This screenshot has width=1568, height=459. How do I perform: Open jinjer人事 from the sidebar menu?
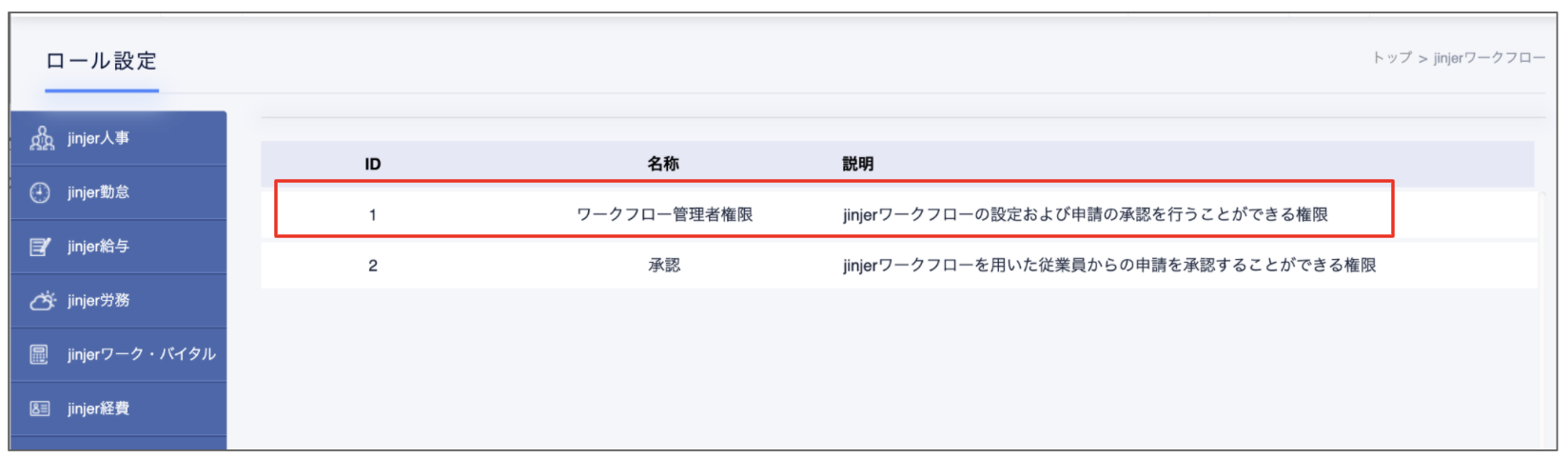coord(98,139)
